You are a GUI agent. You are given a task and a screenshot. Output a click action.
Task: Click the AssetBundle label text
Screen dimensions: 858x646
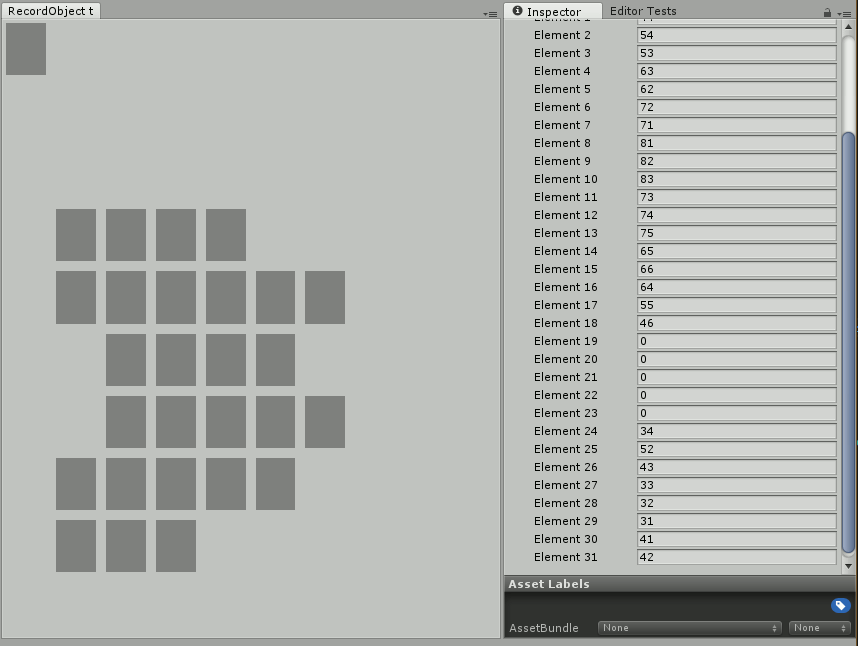(543, 628)
